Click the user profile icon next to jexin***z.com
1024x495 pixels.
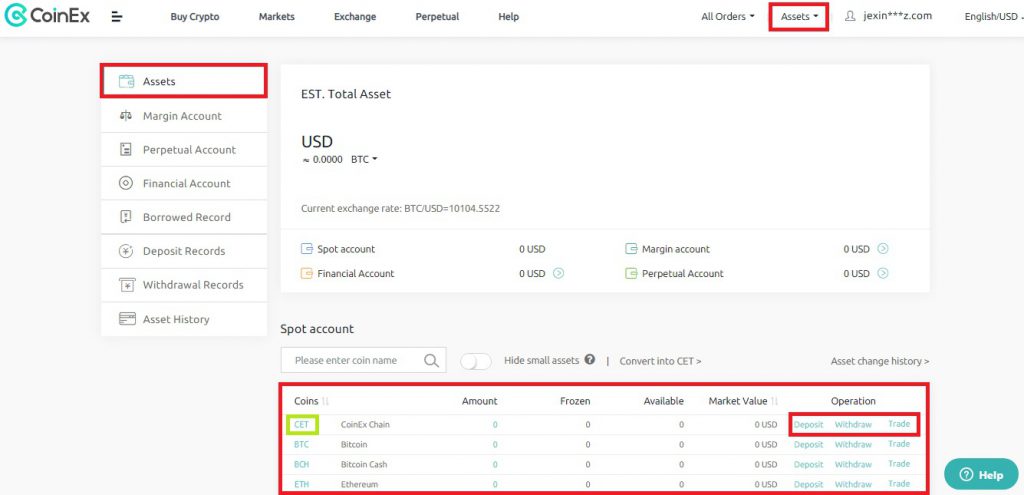coord(850,16)
